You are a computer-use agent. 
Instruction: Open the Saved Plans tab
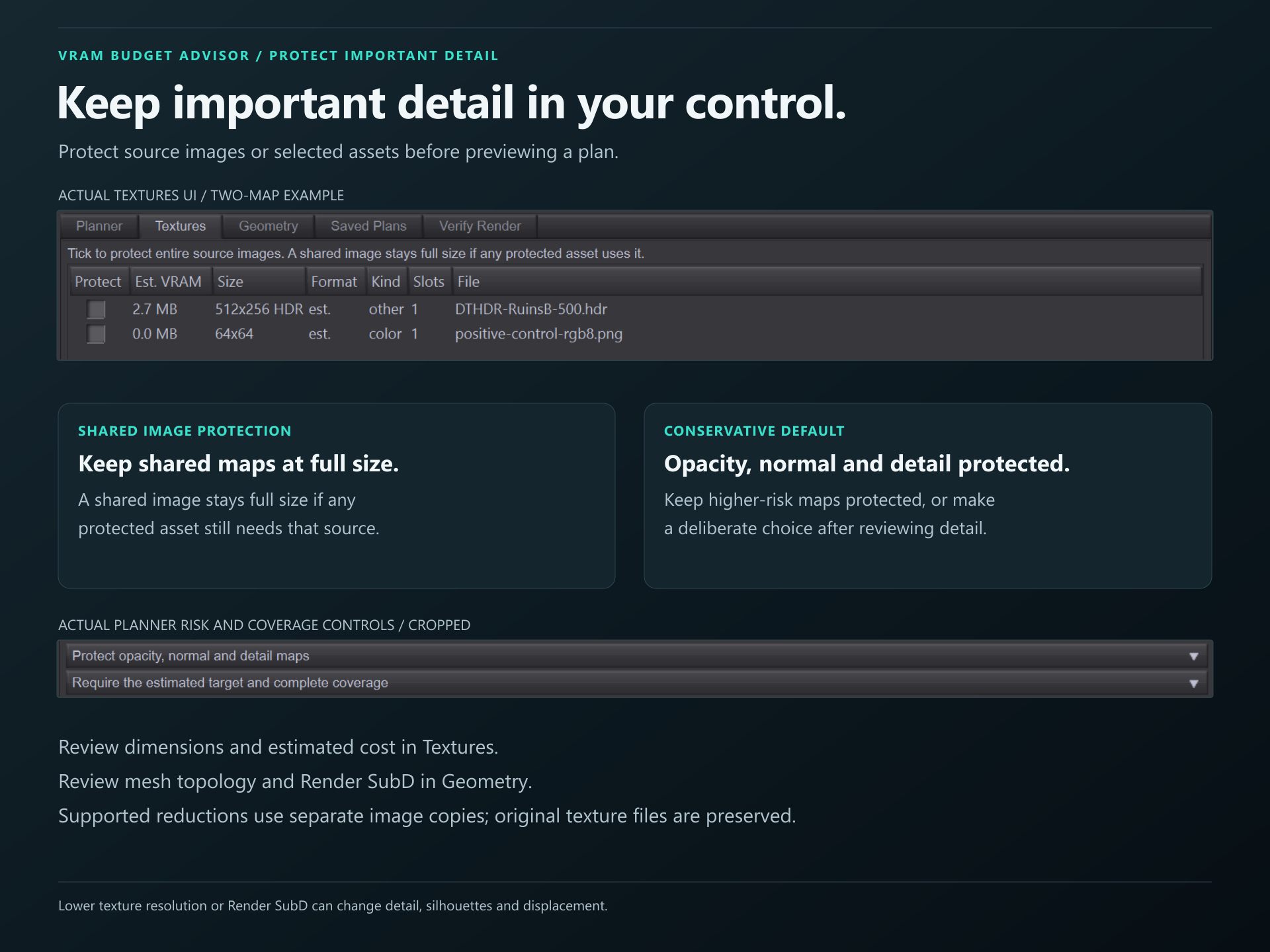(x=368, y=226)
